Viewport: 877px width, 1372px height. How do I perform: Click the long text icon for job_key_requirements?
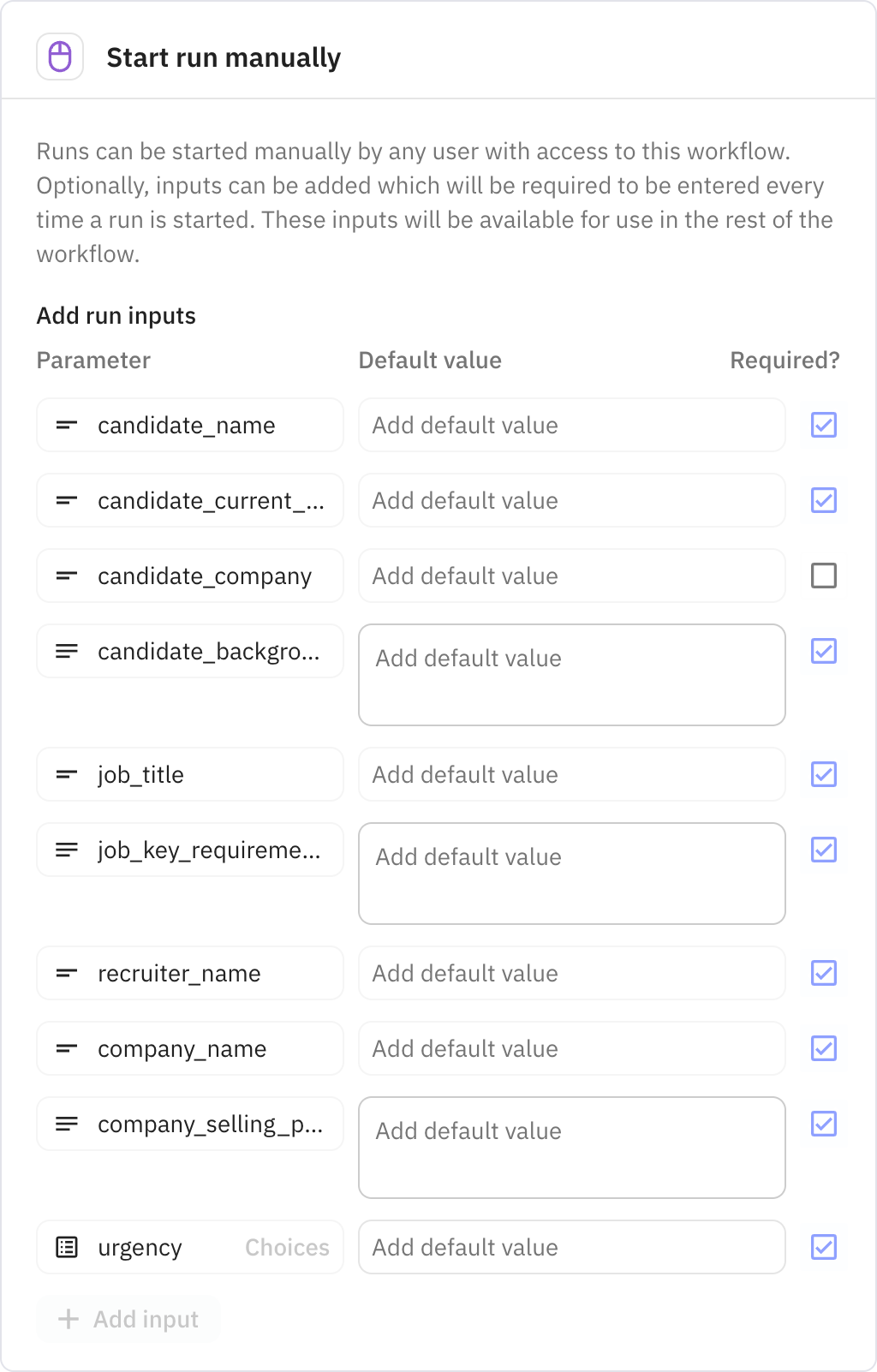click(67, 850)
